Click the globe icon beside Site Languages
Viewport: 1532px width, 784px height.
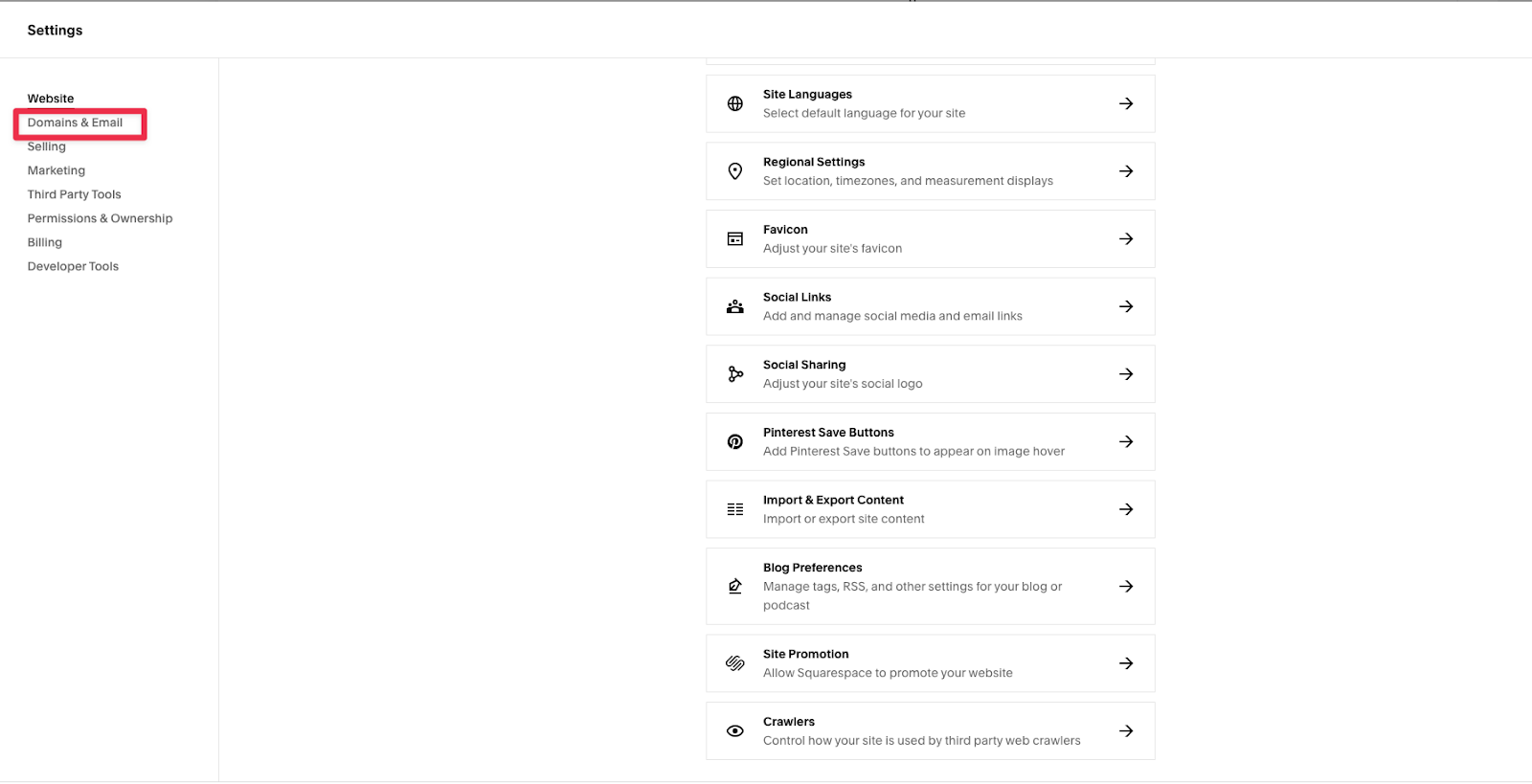[735, 103]
